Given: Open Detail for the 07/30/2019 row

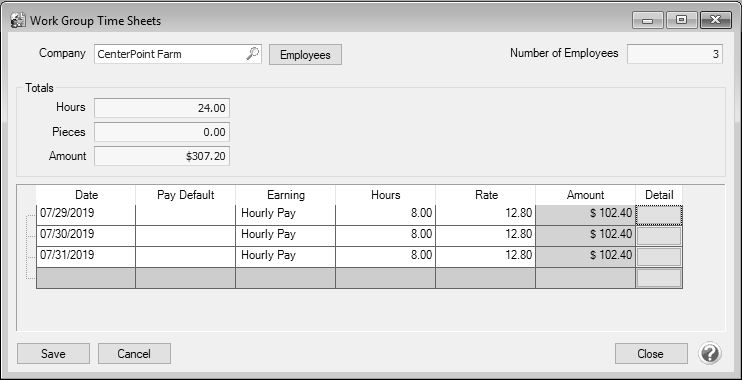Looking at the screenshot, I should pyautogui.click(x=659, y=236).
